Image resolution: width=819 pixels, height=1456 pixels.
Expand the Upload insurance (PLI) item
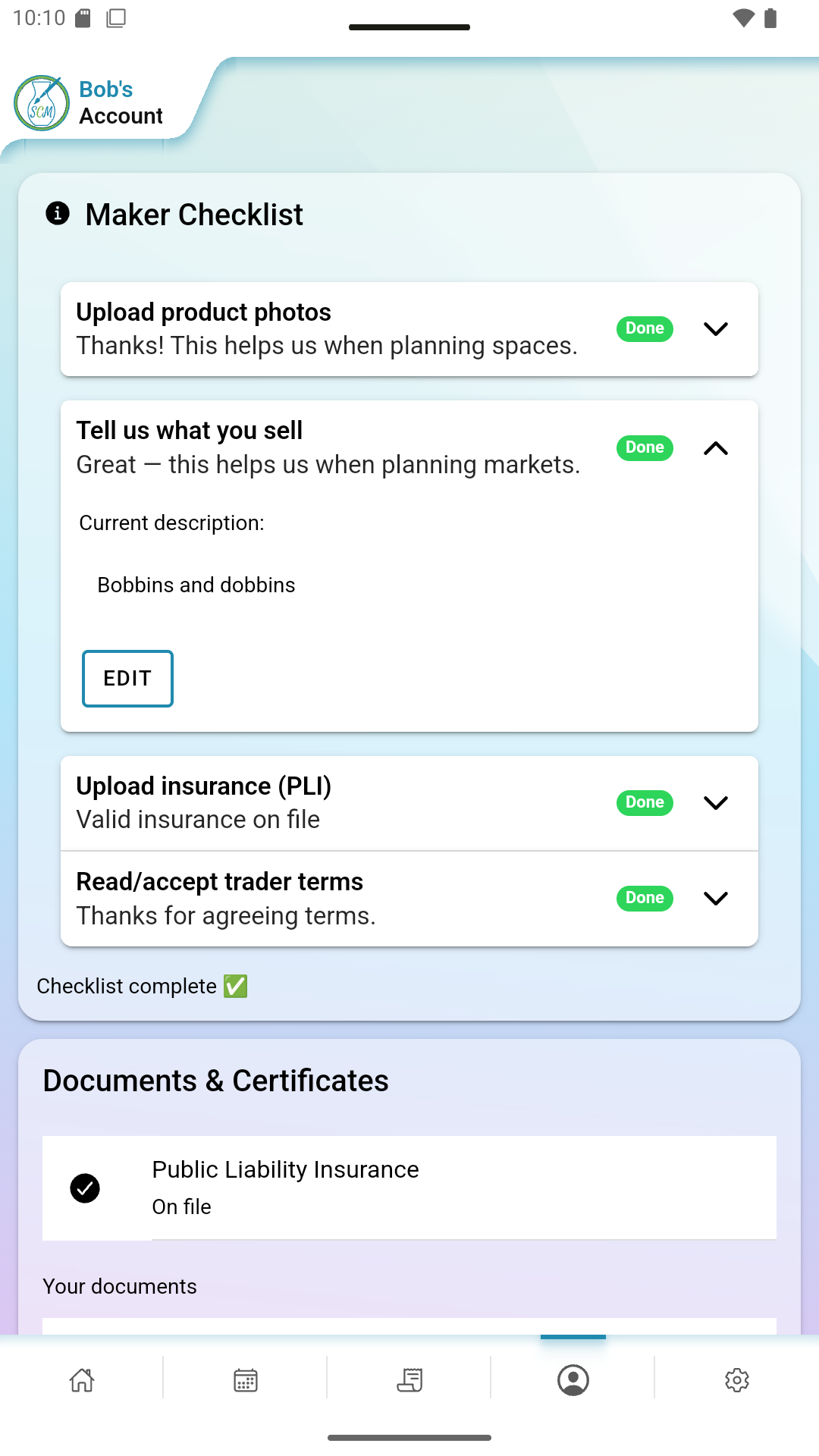point(716,803)
